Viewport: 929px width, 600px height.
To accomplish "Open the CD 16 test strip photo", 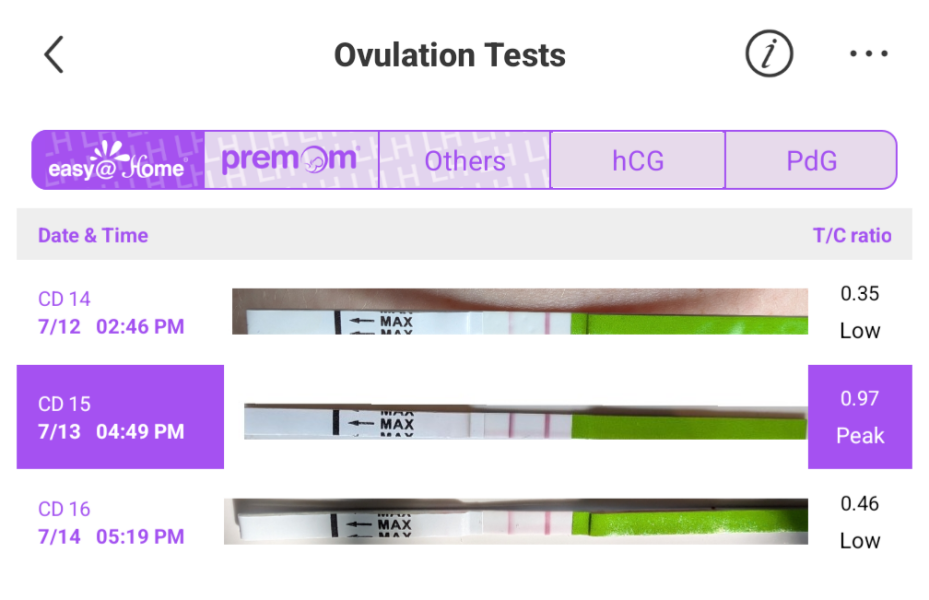I will pyautogui.click(x=516, y=522).
